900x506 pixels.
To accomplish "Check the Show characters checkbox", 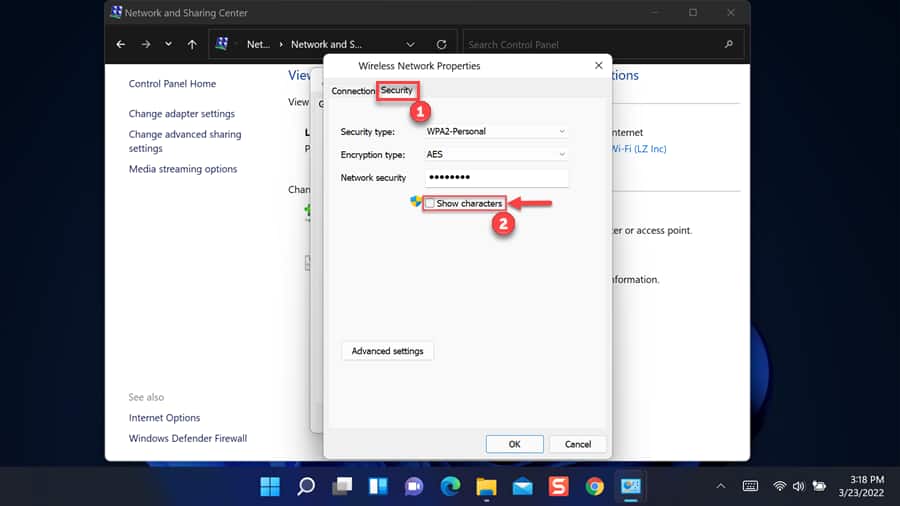I will click(x=430, y=204).
